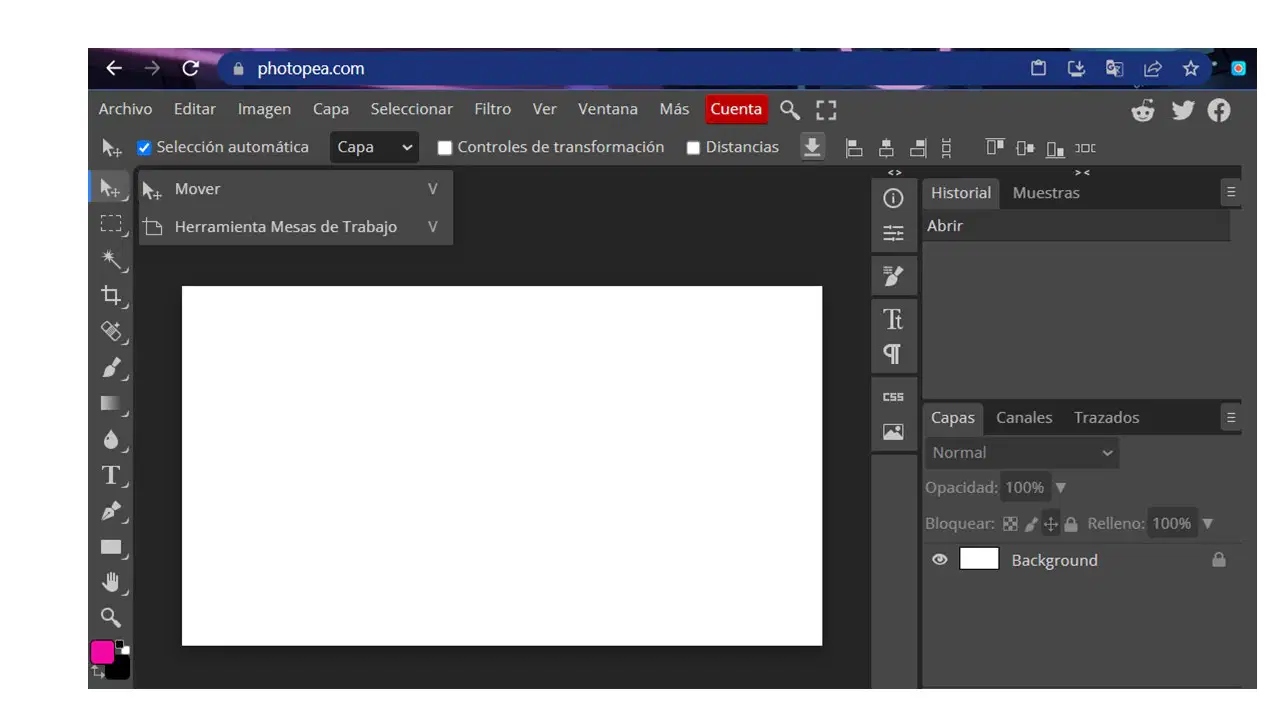Open the Reddit link icon

tap(1143, 110)
